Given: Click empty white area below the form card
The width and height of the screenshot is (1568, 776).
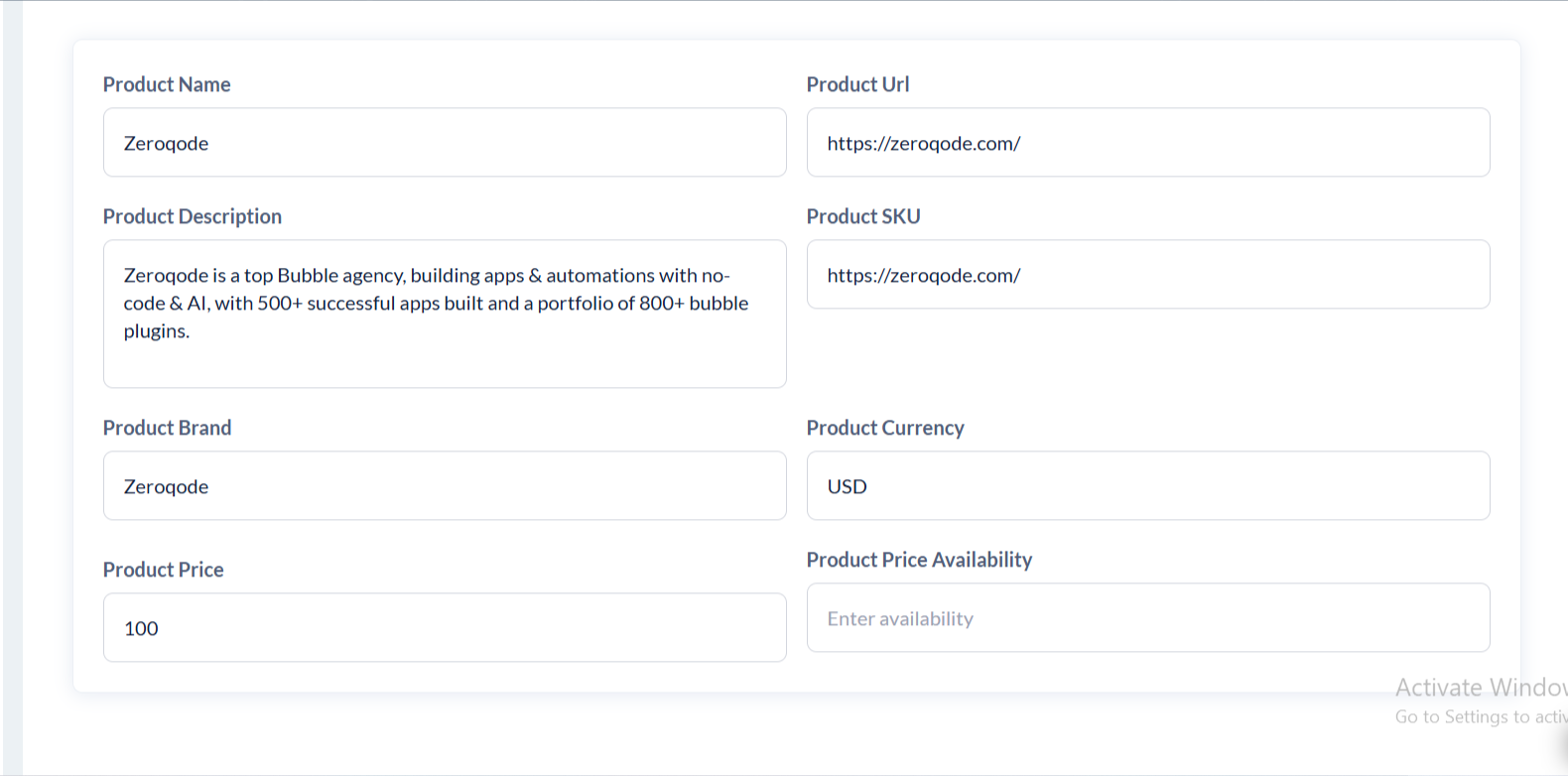Looking at the screenshot, I should [x=695, y=734].
